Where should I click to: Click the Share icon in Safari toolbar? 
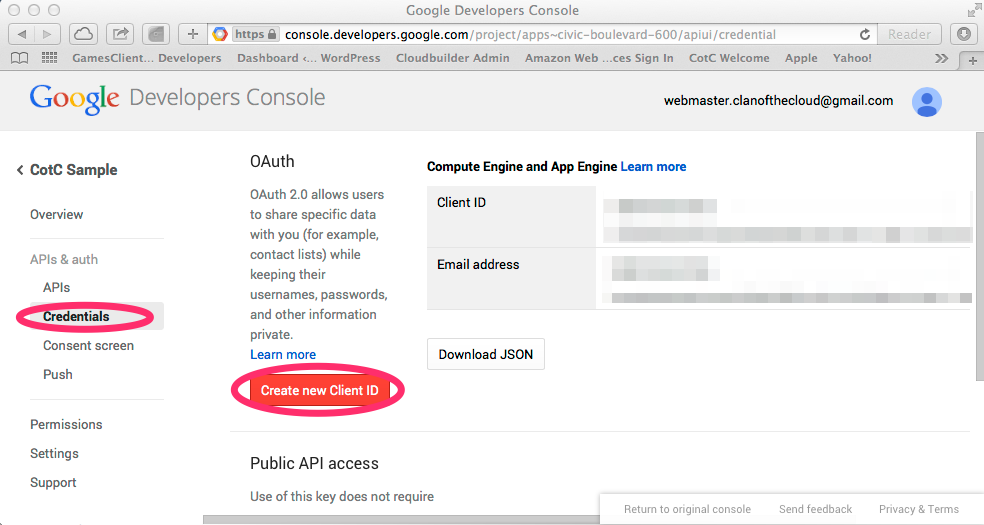[120, 34]
